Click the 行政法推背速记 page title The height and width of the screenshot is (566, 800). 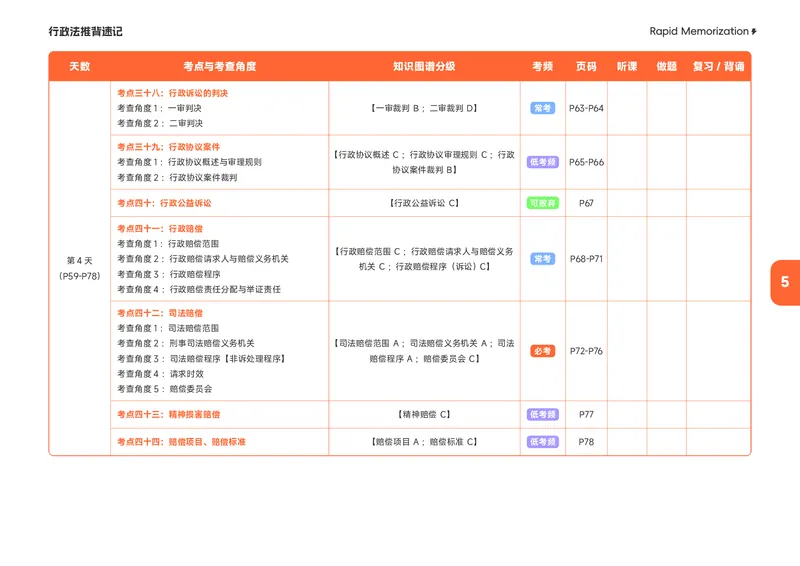86,32
